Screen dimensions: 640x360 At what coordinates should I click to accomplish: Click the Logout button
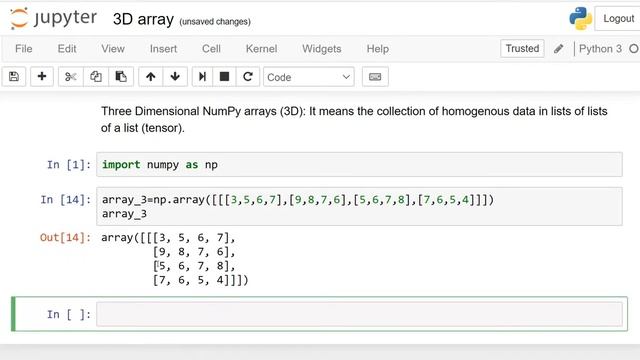[618, 18]
